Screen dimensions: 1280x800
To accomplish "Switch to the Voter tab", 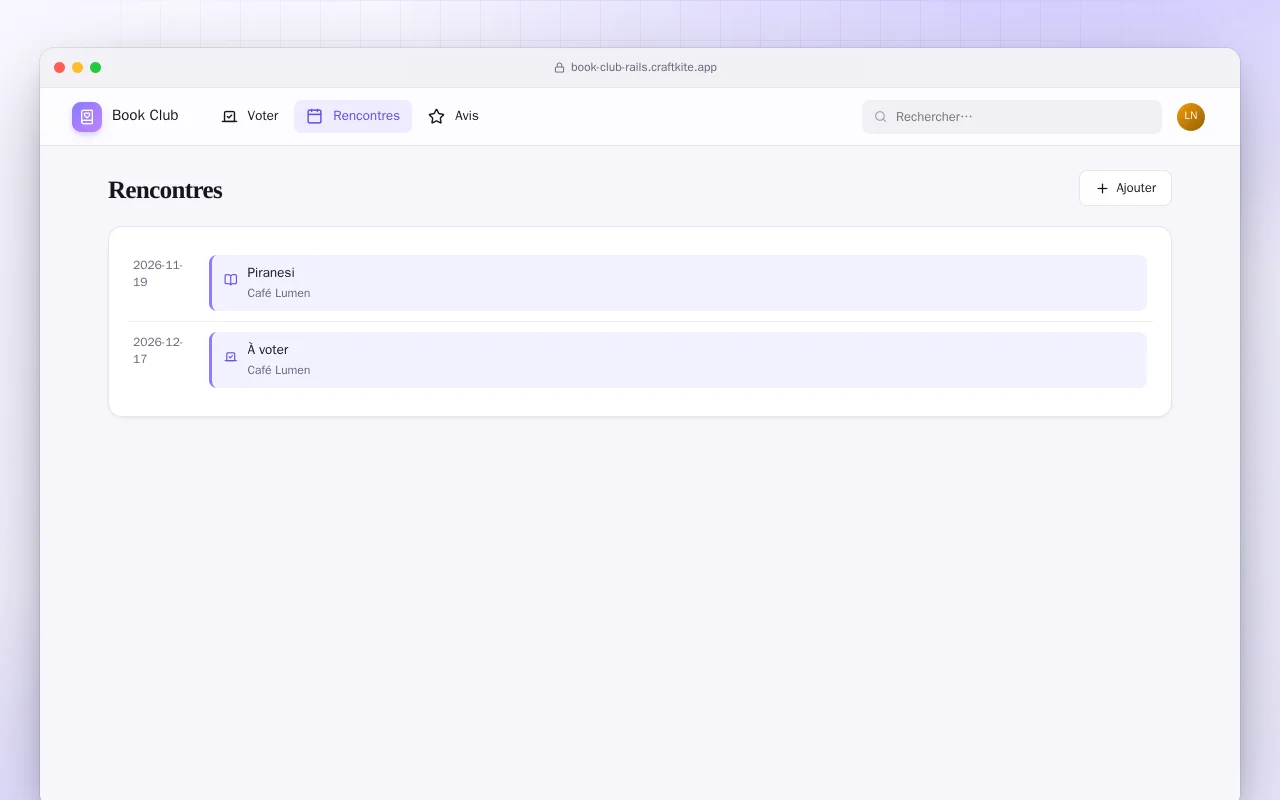I will click(x=250, y=116).
